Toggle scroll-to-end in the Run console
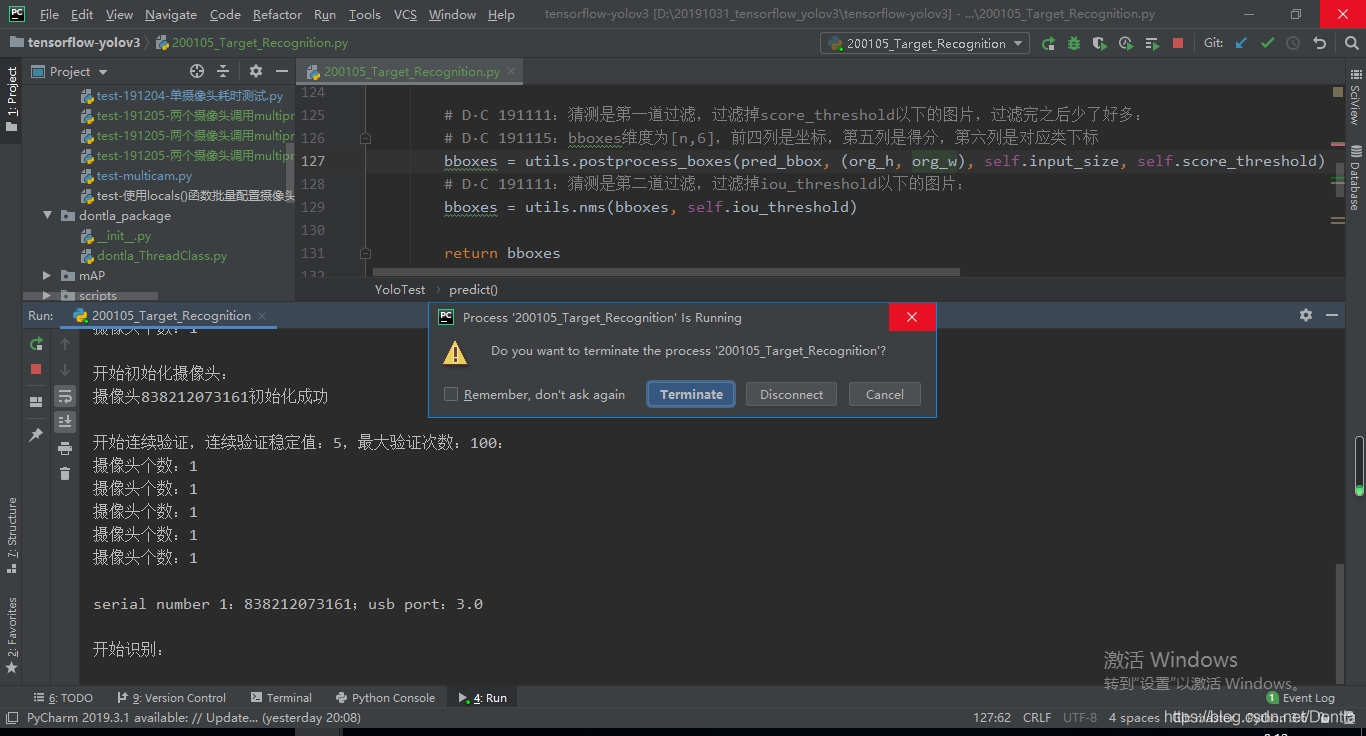 coord(64,421)
